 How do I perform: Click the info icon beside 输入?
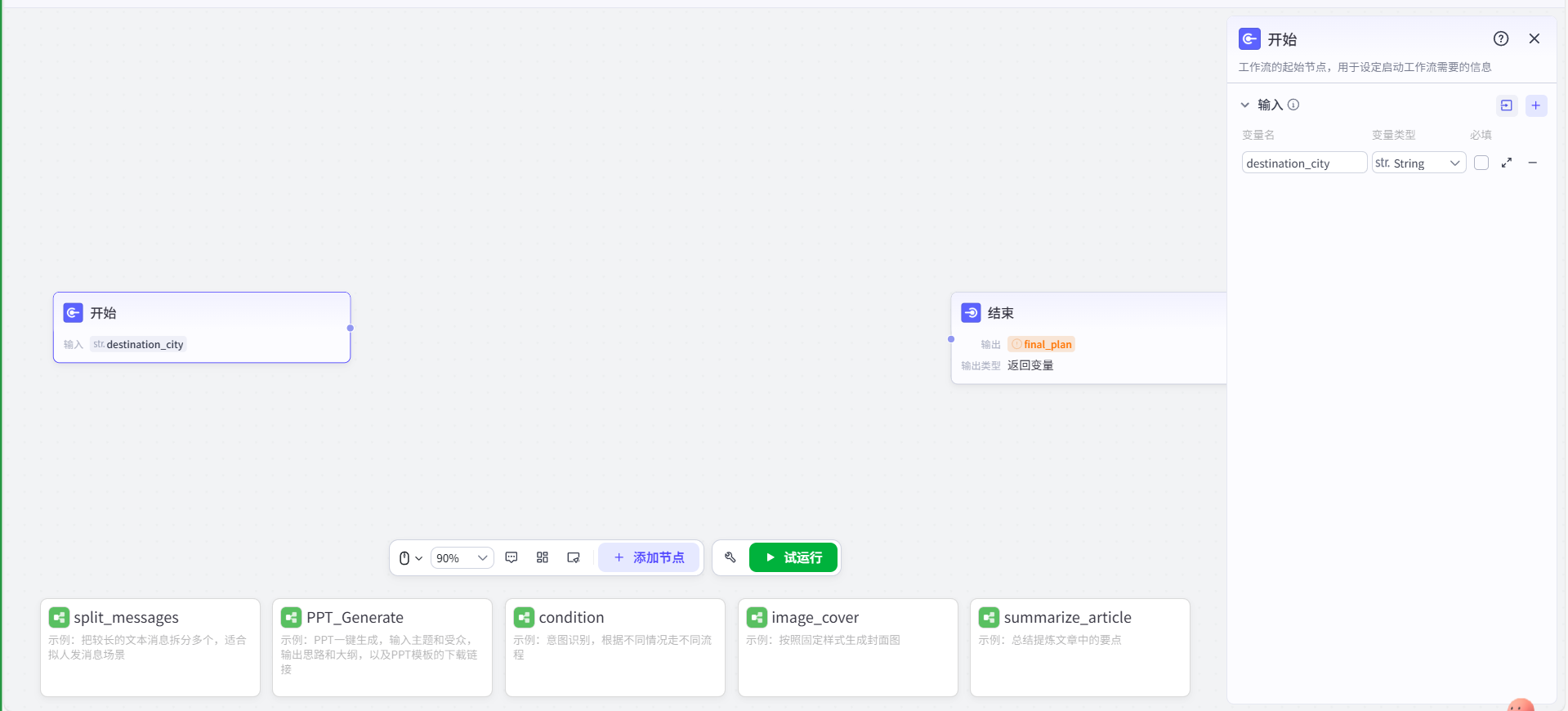(x=1293, y=105)
